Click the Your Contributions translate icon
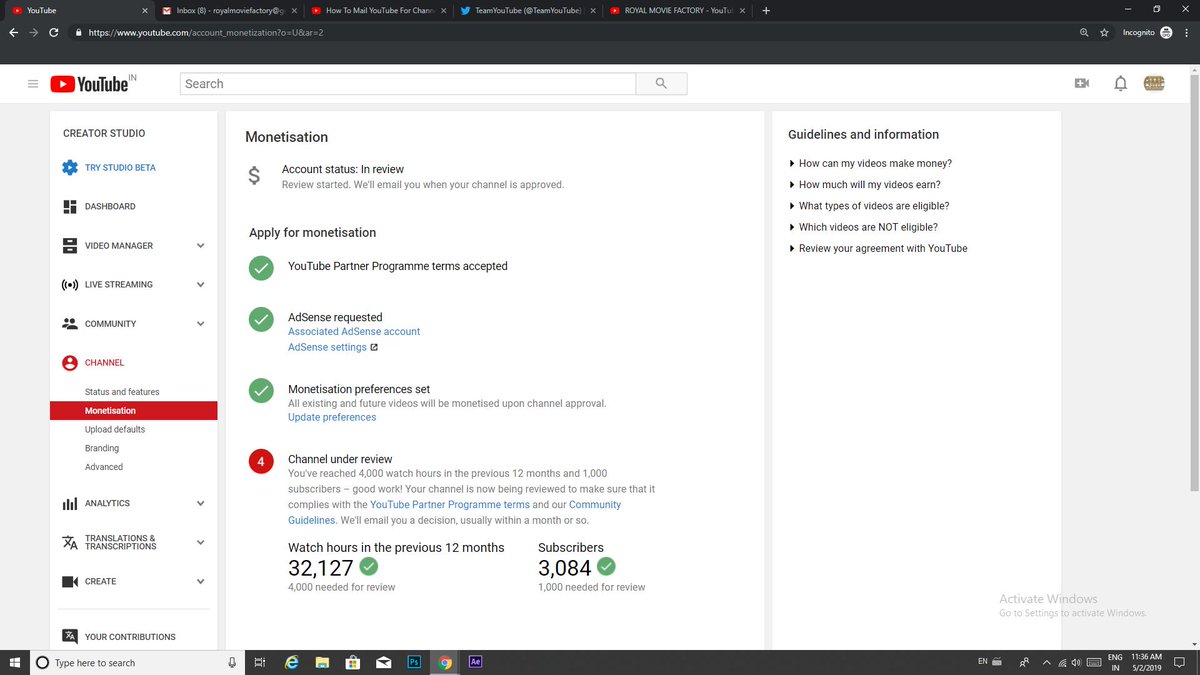This screenshot has width=1200, height=675. coord(70,636)
